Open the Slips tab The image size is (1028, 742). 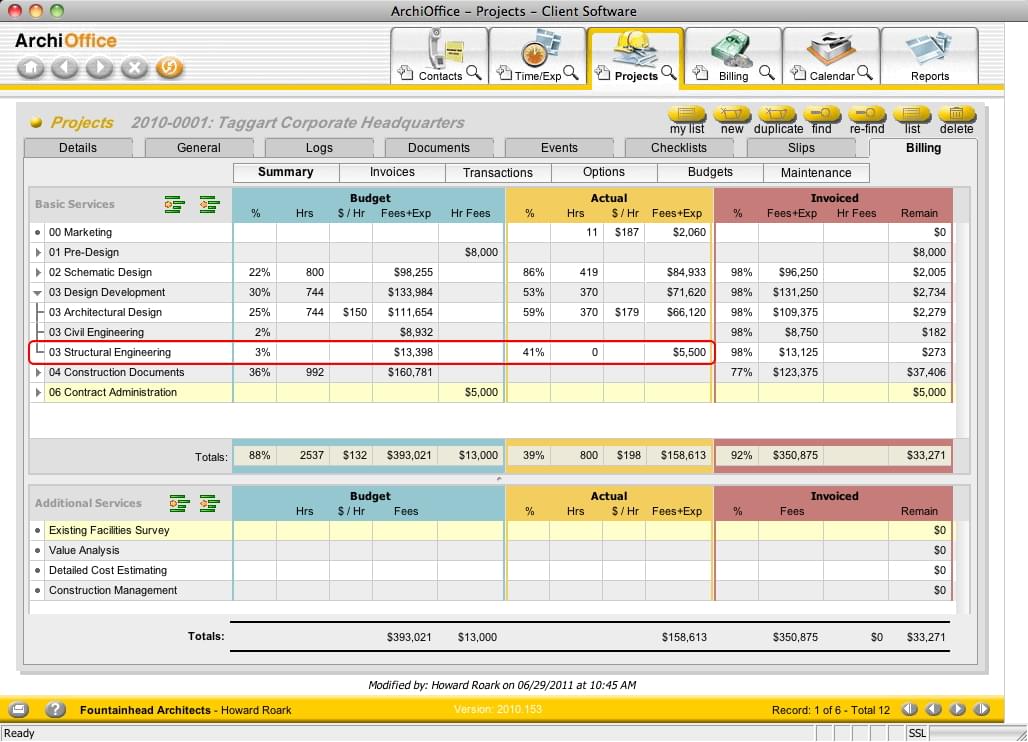coord(801,148)
